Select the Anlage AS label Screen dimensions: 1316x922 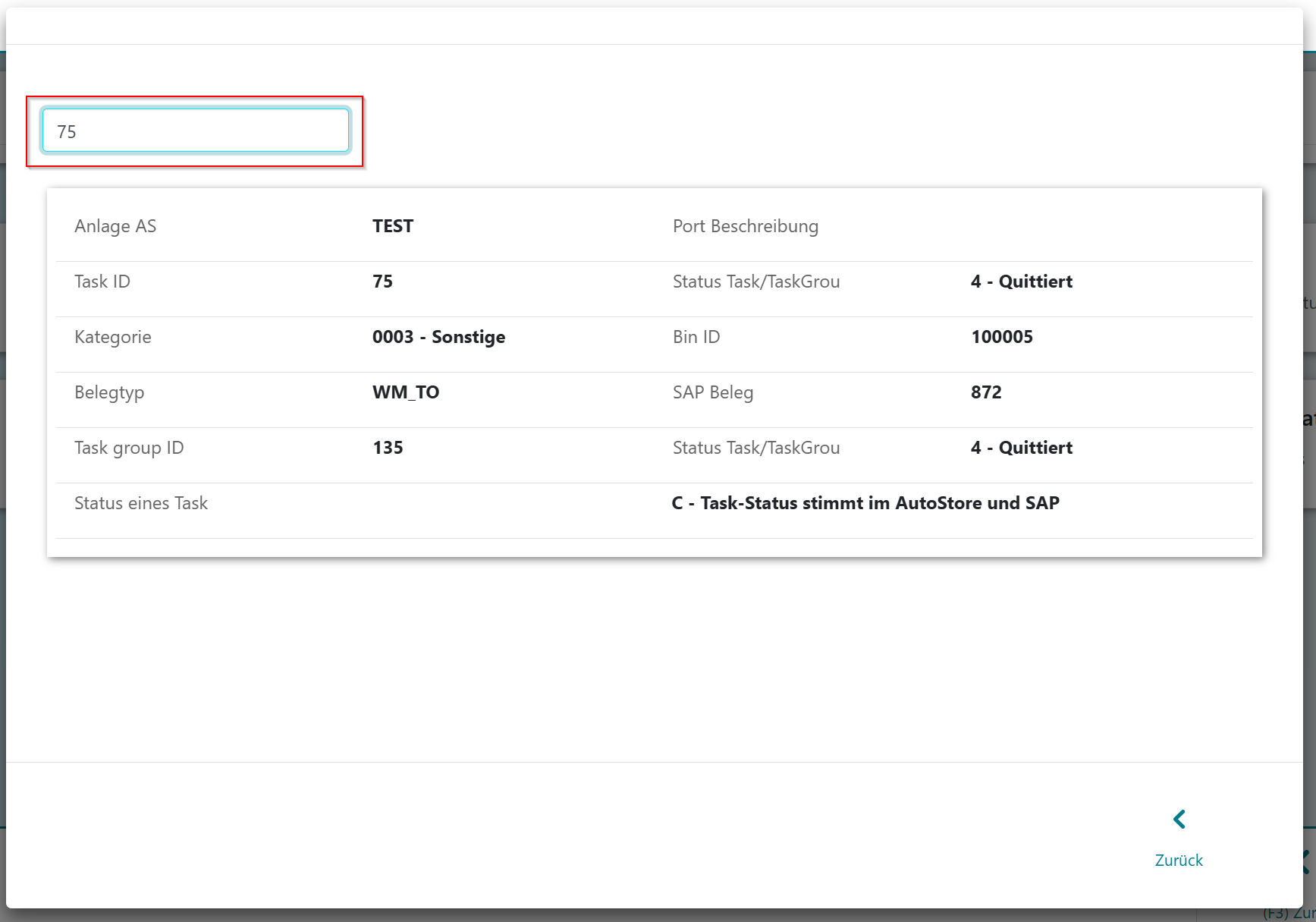115,226
